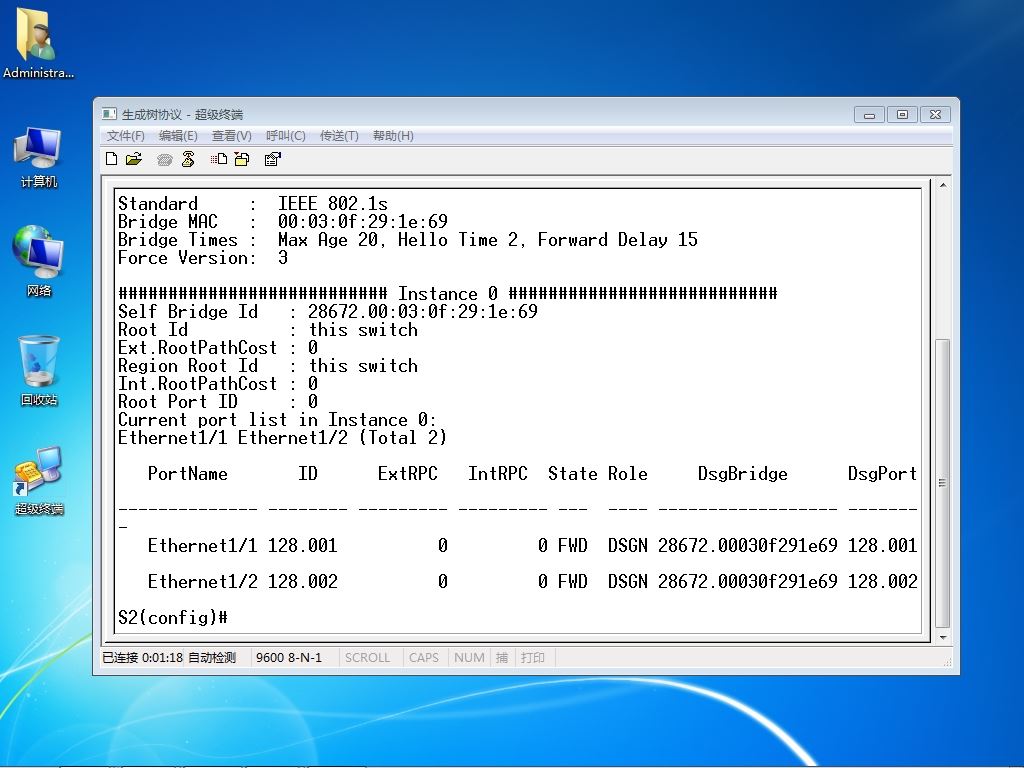Click the Open file toolbar icon
The height and width of the screenshot is (768, 1024).
pyautogui.click(x=134, y=159)
